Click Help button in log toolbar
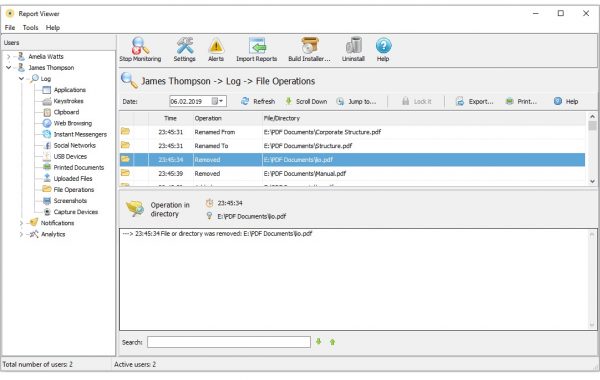600x380 pixels. coord(566,101)
